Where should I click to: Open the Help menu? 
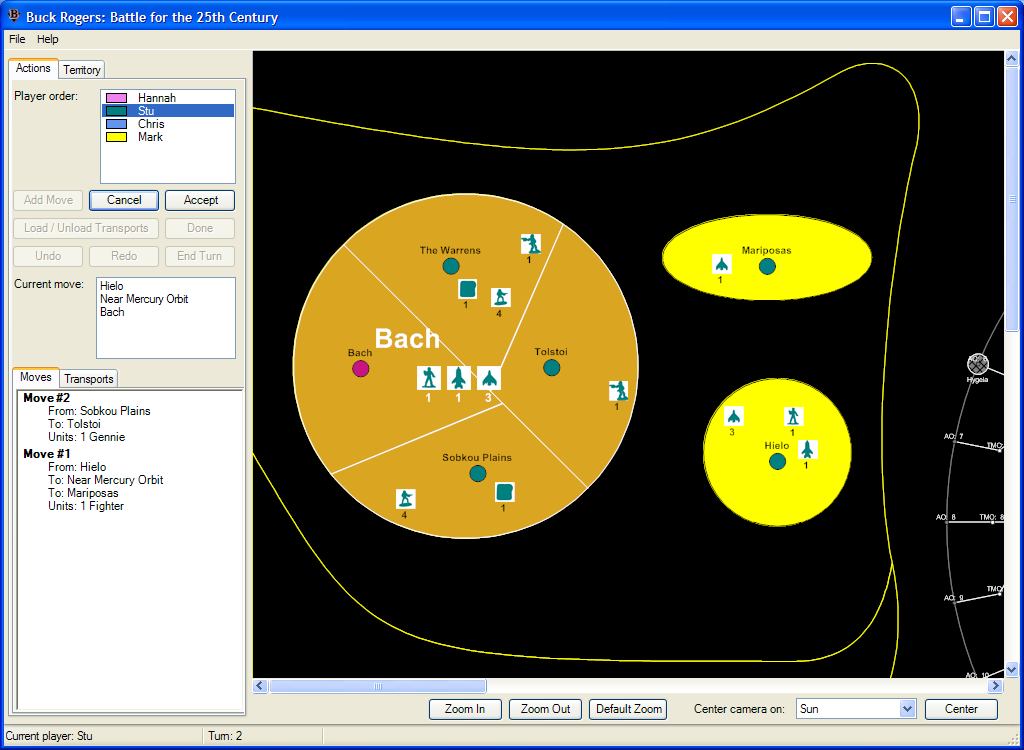point(48,39)
